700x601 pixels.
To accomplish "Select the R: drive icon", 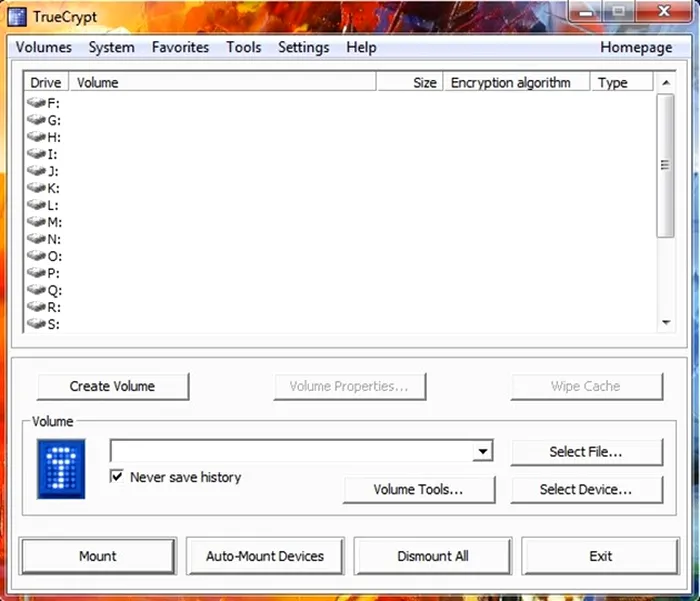I will click(x=36, y=307).
